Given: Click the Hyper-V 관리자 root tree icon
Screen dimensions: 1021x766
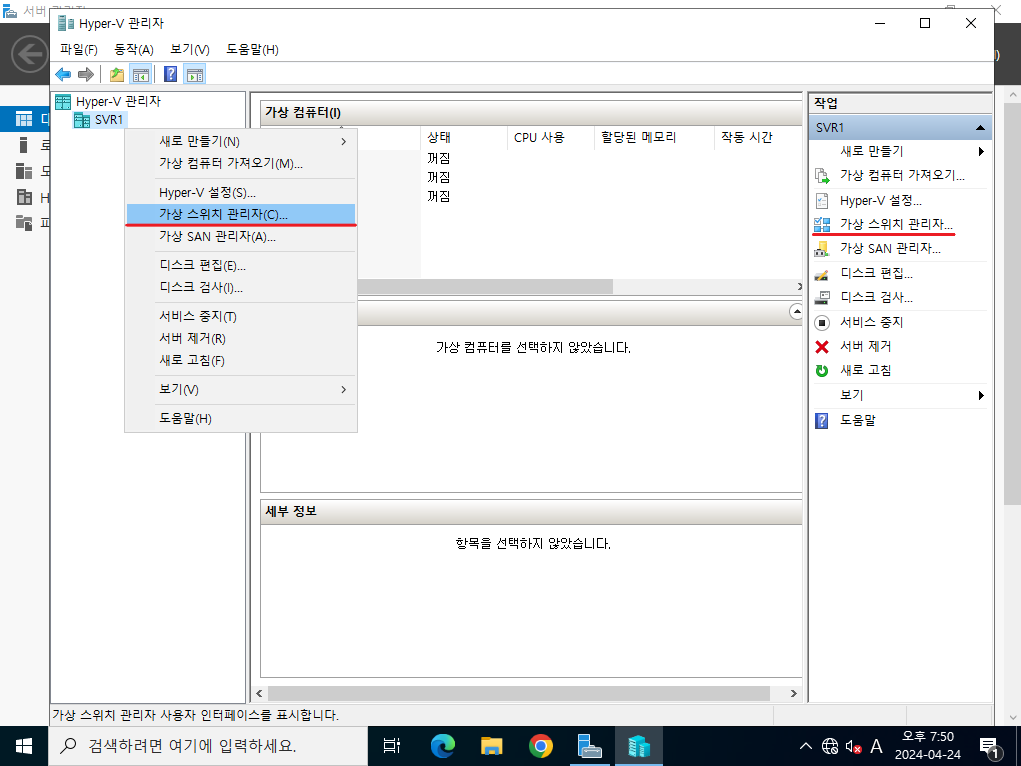Looking at the screenshot, I should point(63,102).
